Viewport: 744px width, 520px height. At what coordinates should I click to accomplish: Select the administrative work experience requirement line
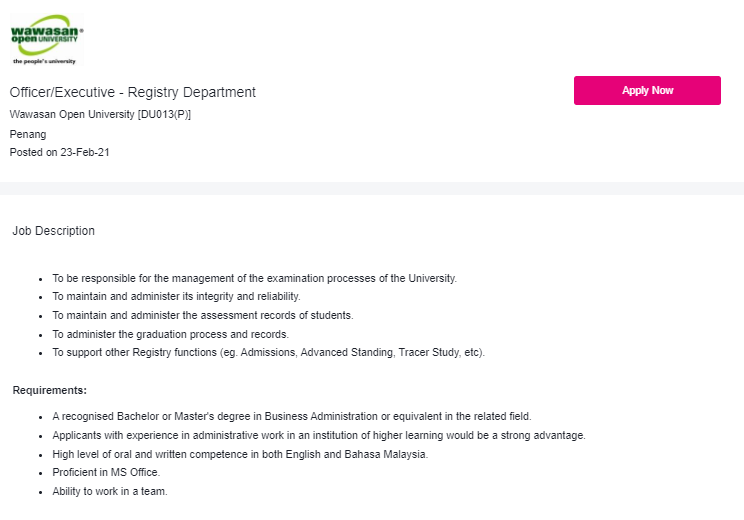(319, 436)
